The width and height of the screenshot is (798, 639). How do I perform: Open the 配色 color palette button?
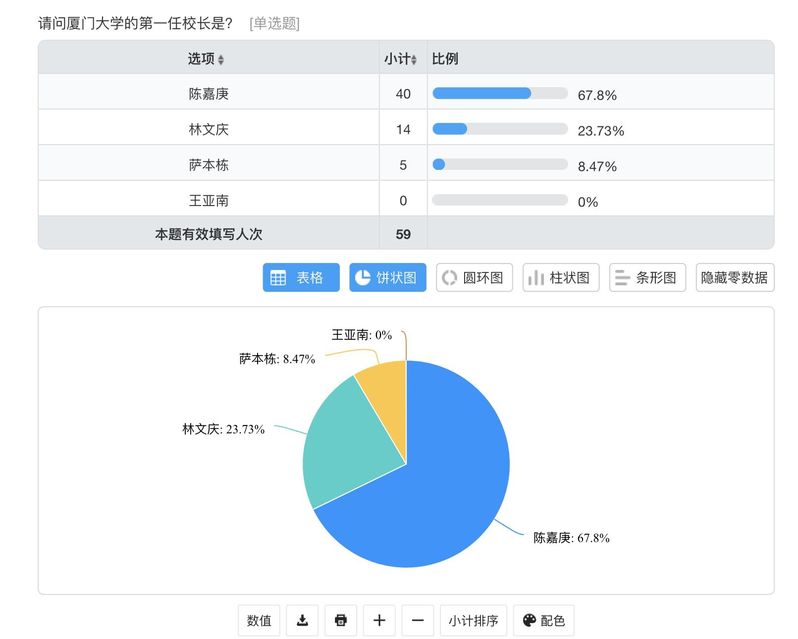tap(544, 620)
